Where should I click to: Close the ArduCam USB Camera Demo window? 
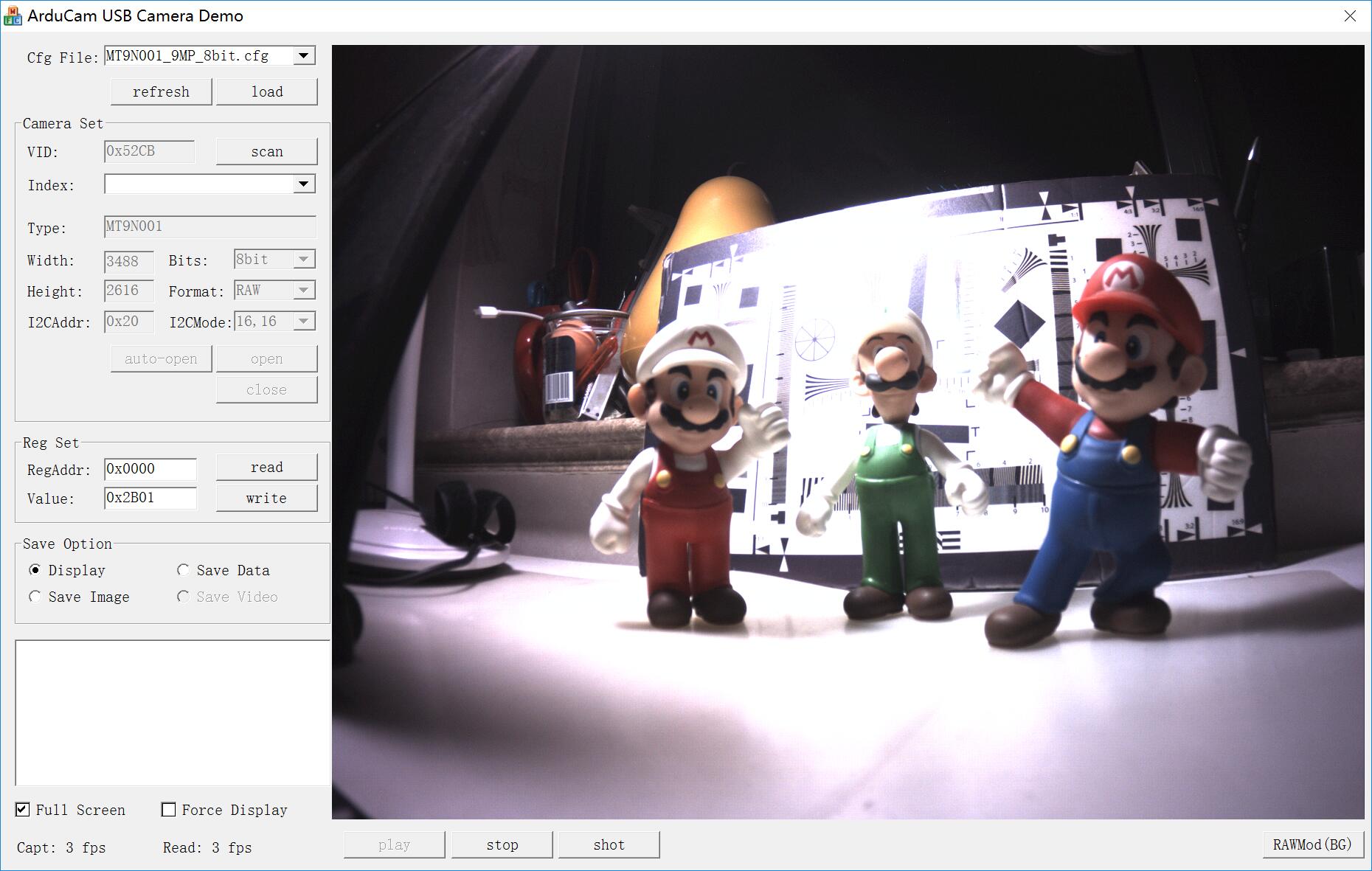pos(1350,15)
